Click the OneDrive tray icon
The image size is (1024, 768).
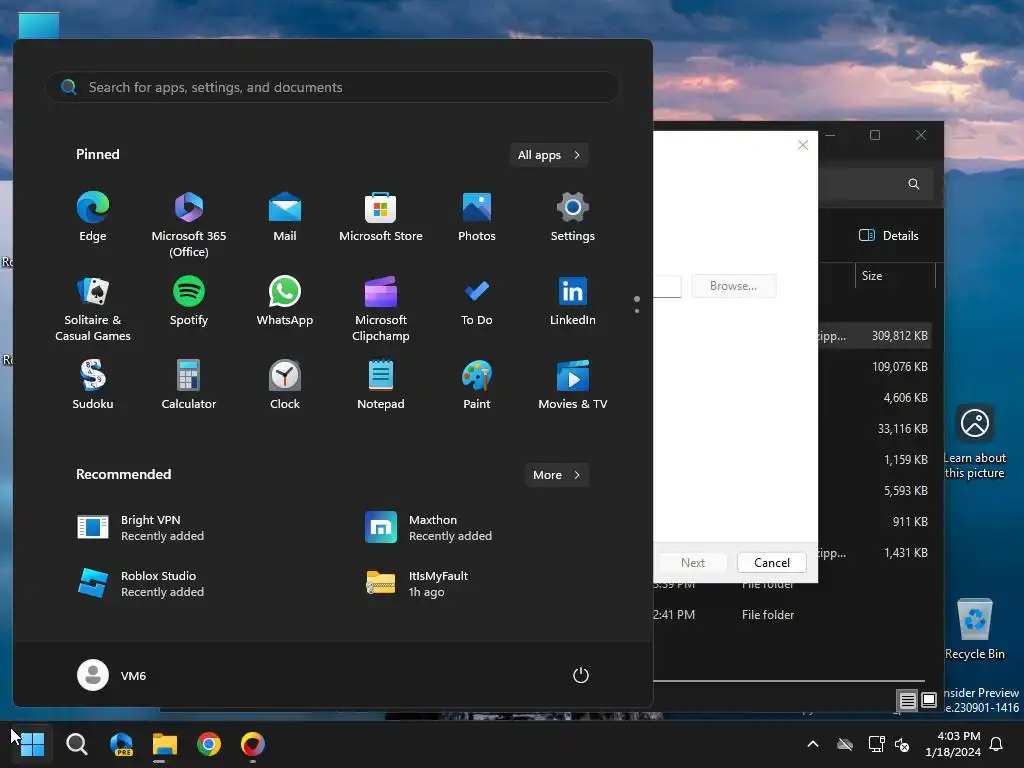coord(844,744)
